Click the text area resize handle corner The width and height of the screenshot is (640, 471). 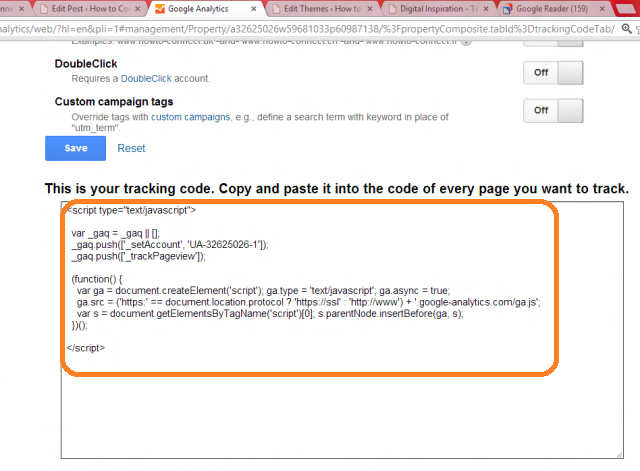click(620, 455)
